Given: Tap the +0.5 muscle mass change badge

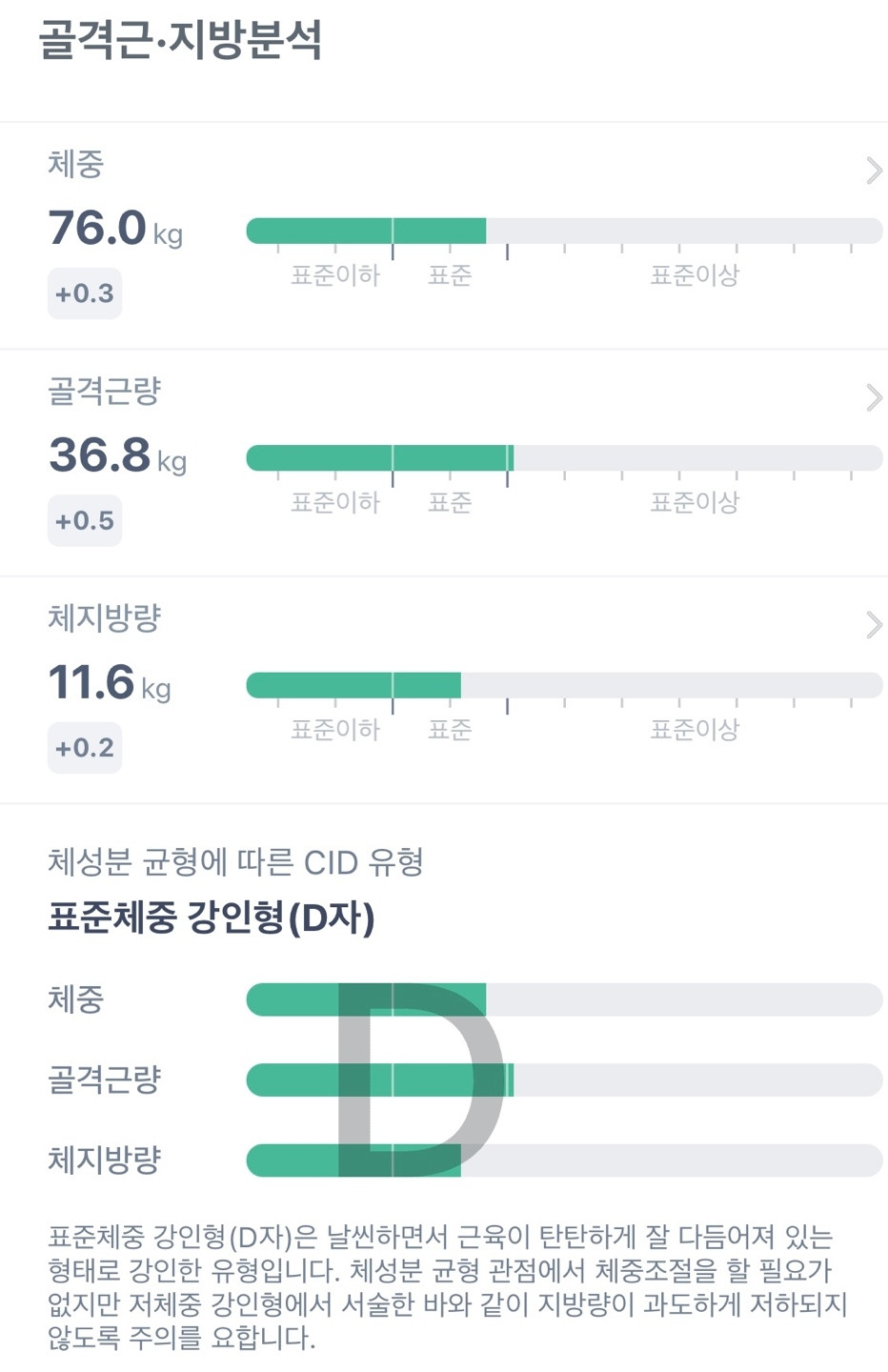Looking at the screenshot, I should click(85, 520).
